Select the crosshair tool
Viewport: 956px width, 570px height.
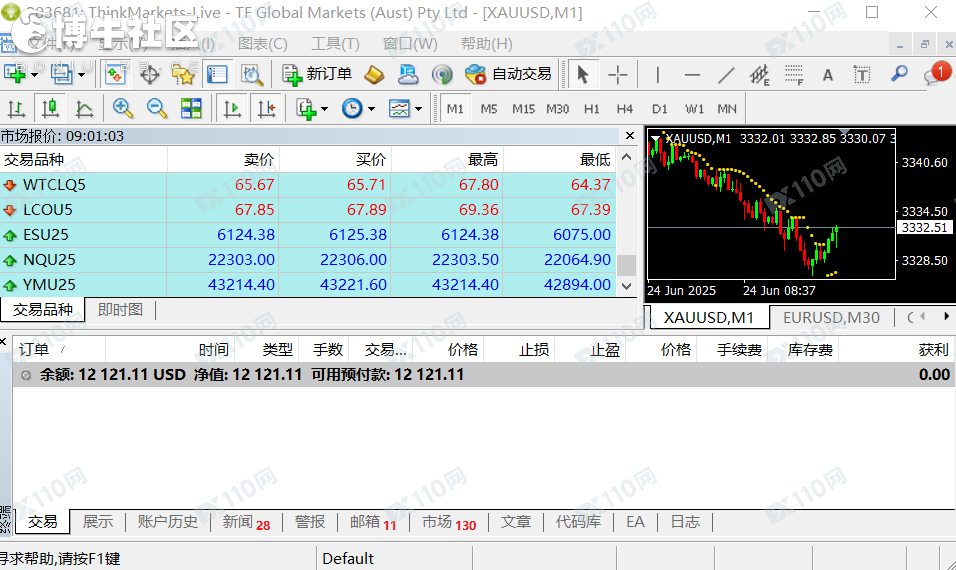click(618, 74)
